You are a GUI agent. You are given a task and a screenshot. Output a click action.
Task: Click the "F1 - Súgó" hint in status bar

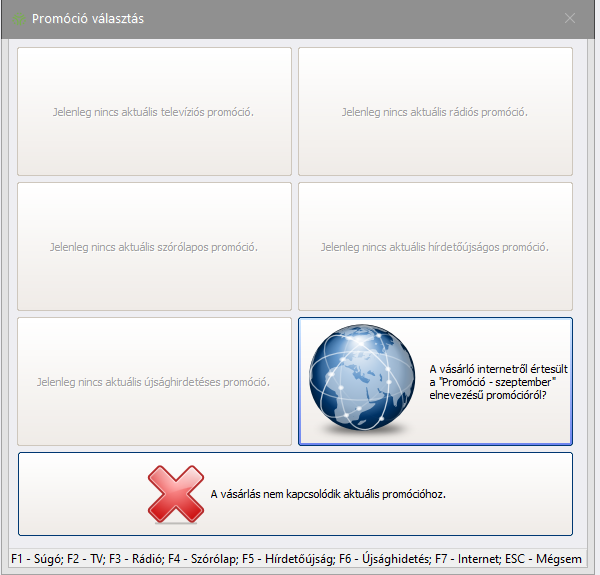coord(36,557)
